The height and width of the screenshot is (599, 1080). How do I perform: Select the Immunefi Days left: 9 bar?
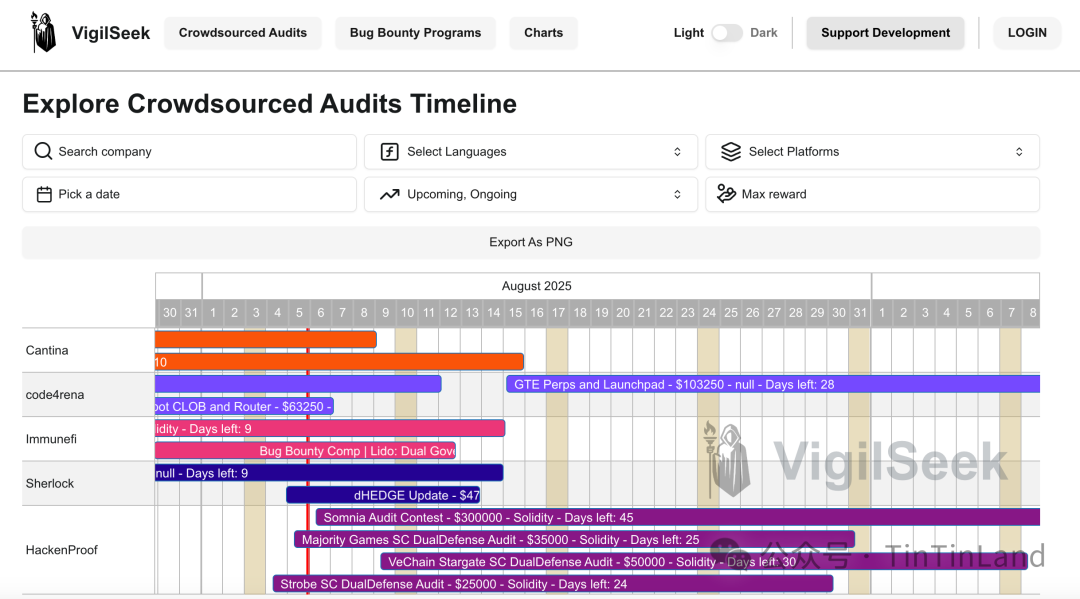point(330,429)
